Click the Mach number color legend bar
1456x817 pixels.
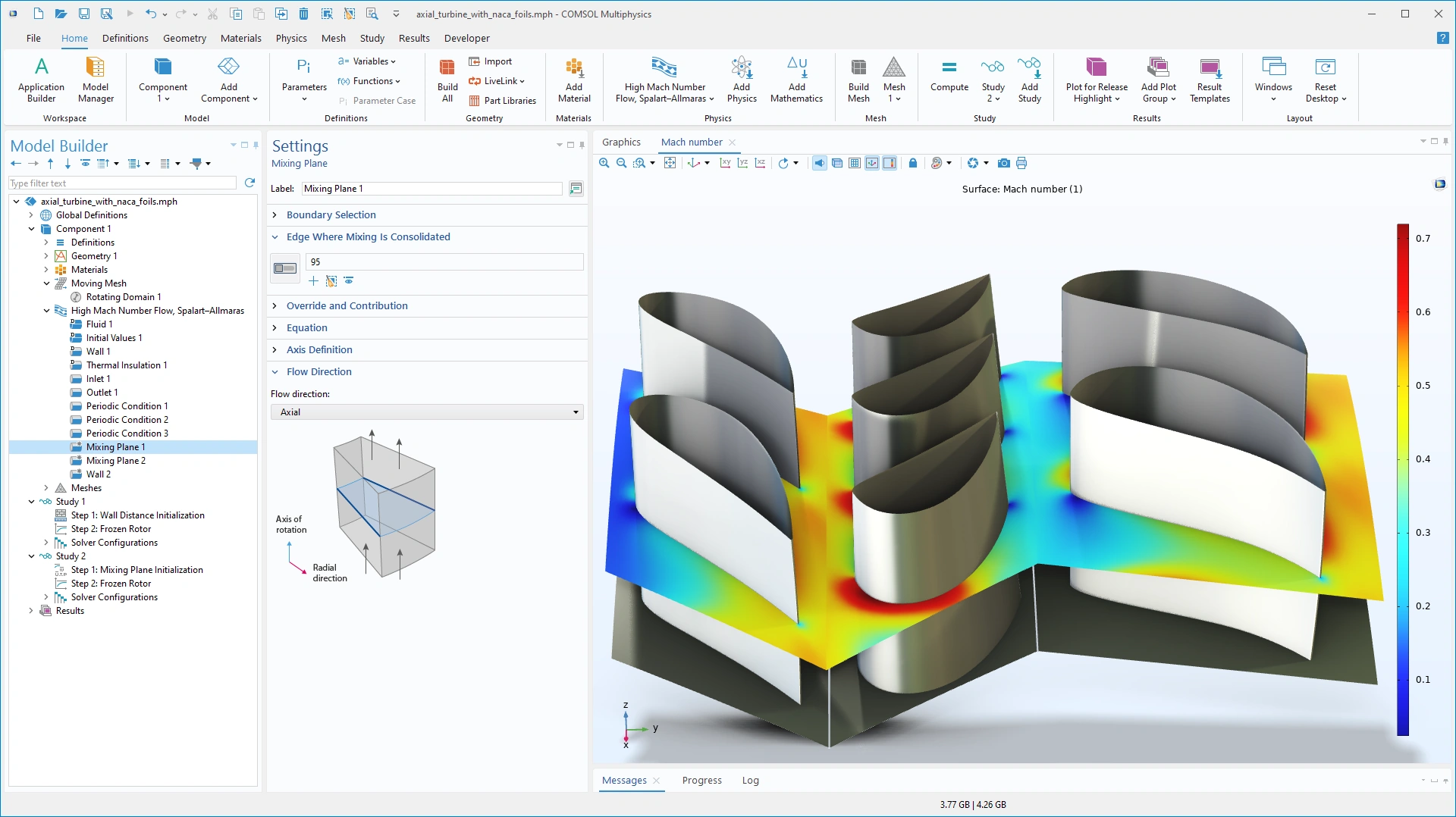tap(1403, 479)
